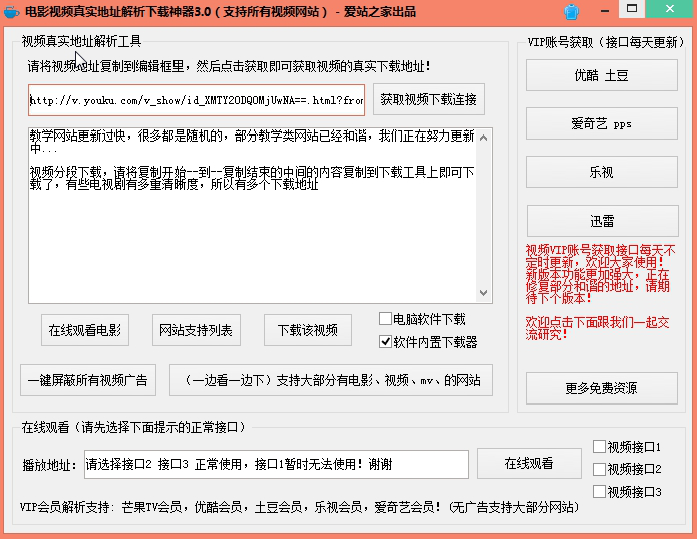This screenshot has width=697, height=539.
Task: Click red text 欢迎点击下面跟我们一起交流研究
Action: coord(597,328)
